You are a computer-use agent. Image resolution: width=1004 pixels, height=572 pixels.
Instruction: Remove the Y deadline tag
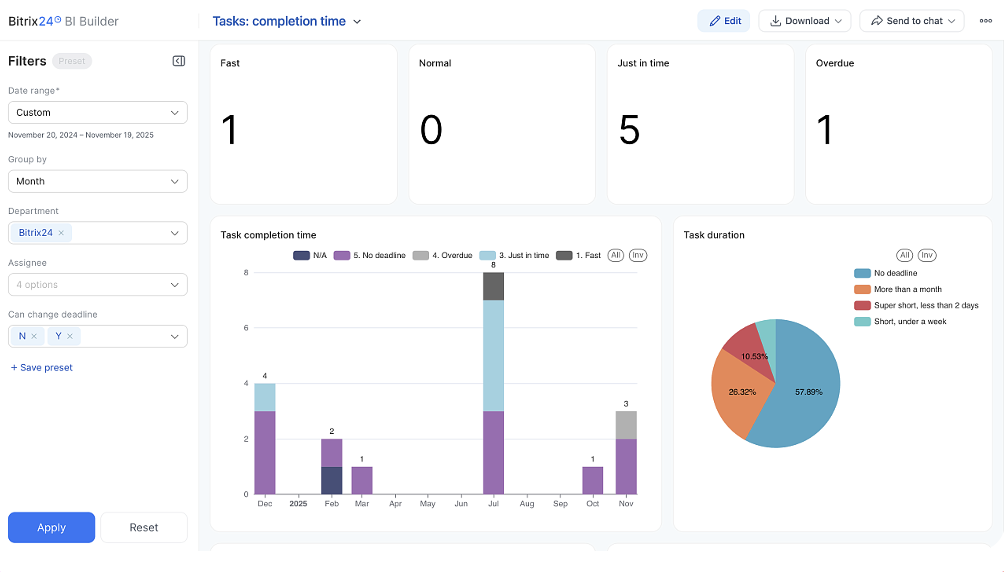(x=70, y=336)
